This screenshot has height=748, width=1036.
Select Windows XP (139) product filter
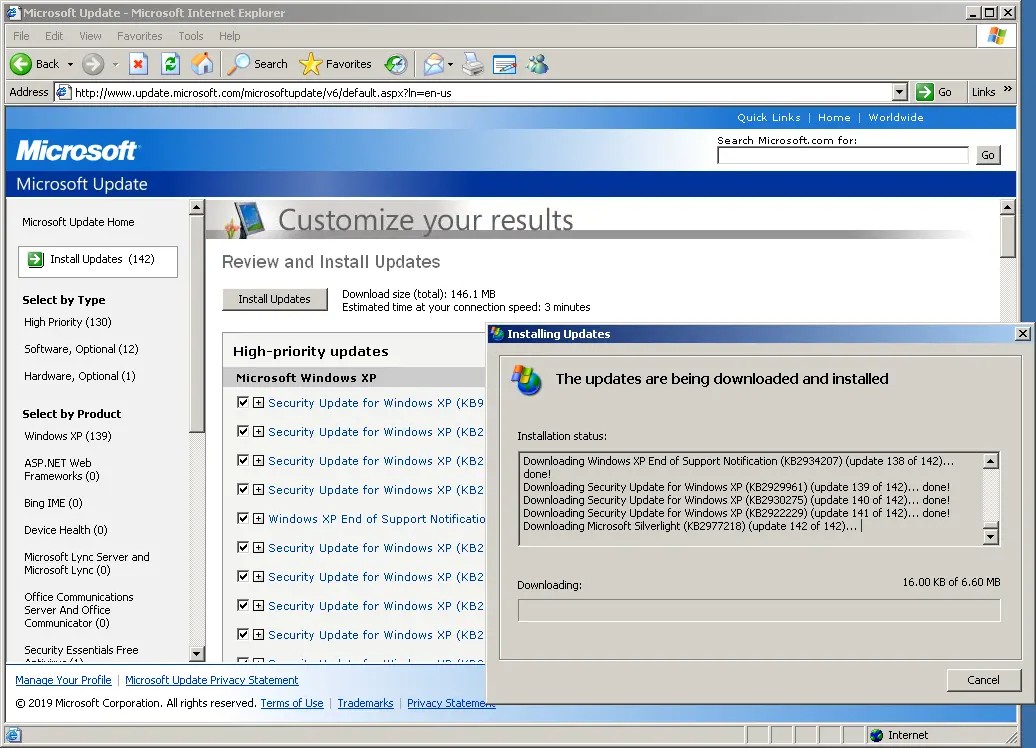(x=68, y=436)
